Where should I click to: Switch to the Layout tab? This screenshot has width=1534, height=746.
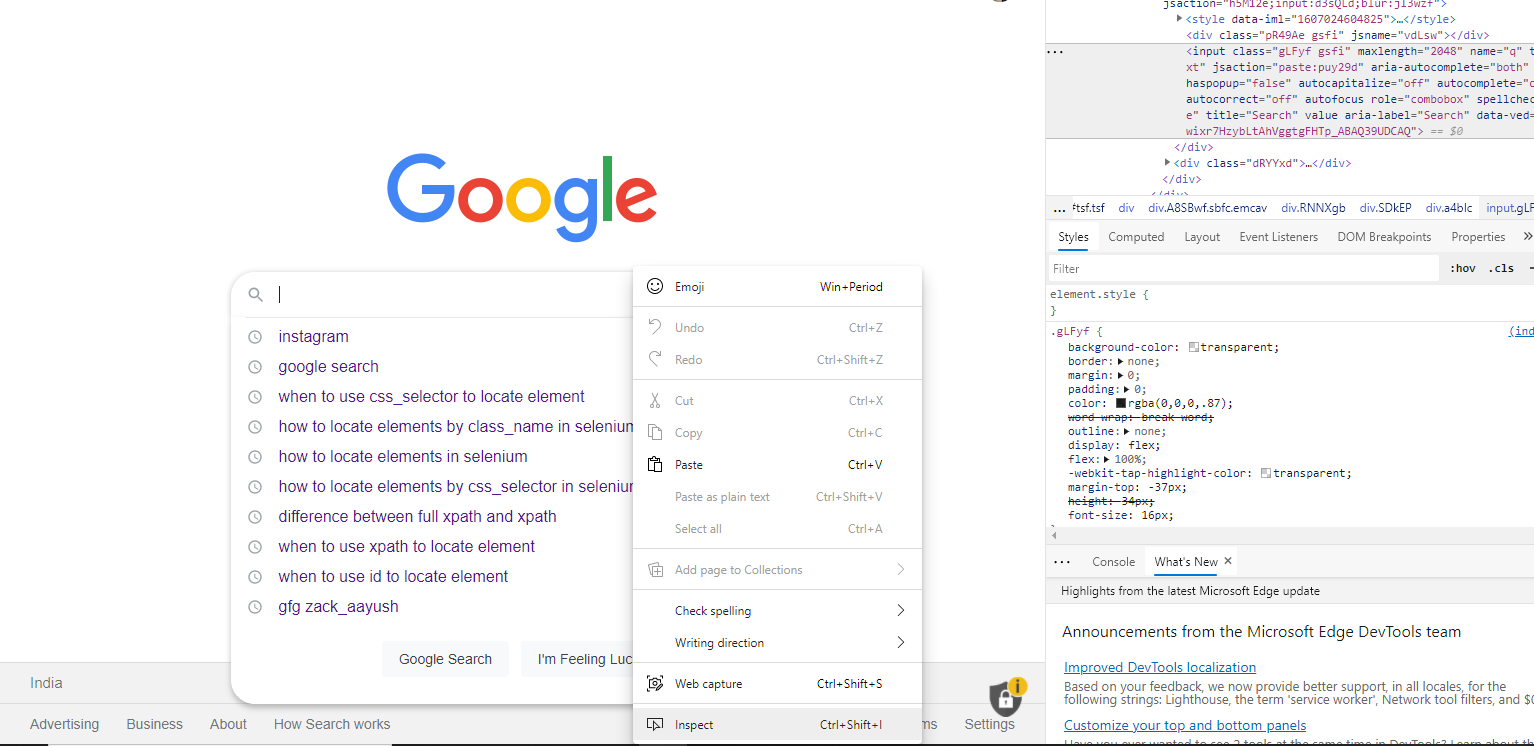pos(1202,237)
